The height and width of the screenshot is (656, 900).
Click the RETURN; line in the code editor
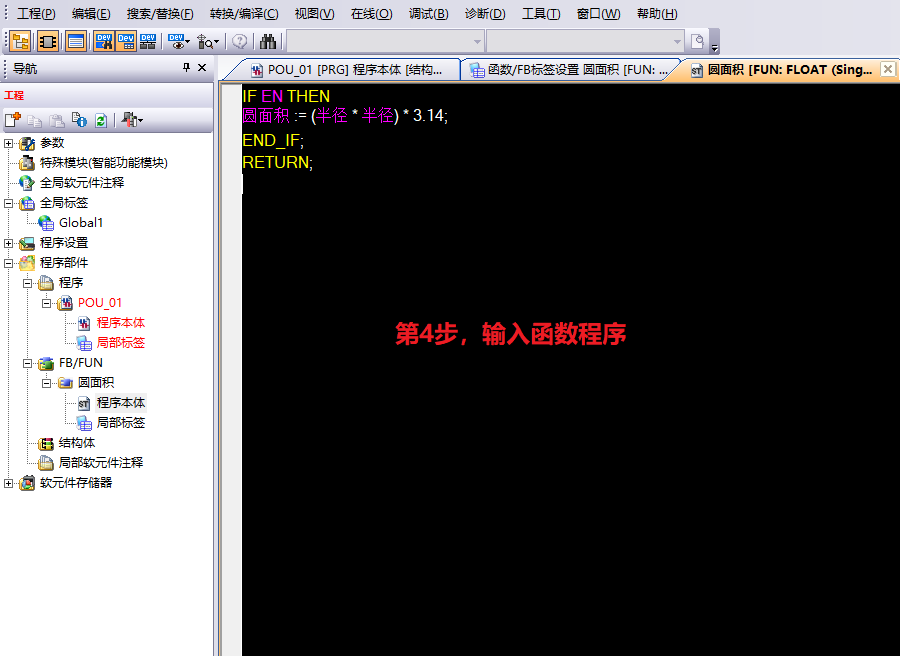278,162
